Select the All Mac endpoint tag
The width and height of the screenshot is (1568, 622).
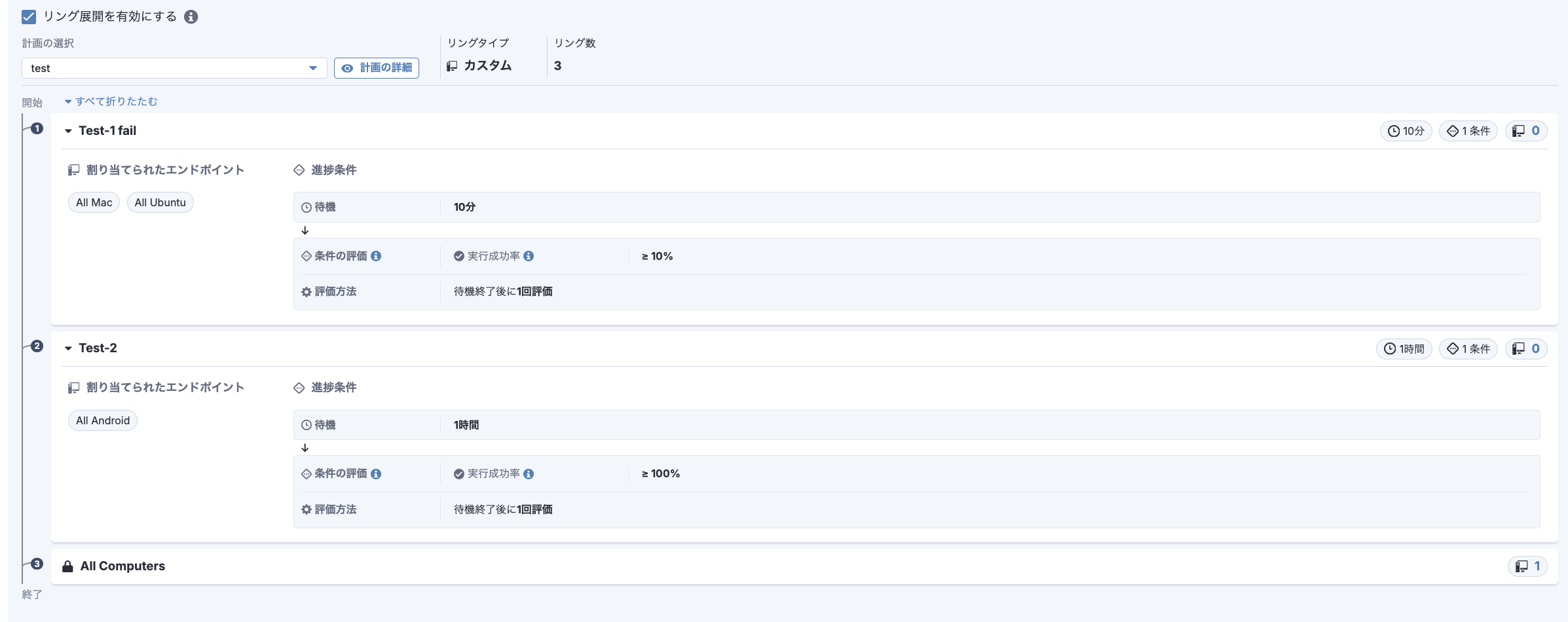(94, 203)
